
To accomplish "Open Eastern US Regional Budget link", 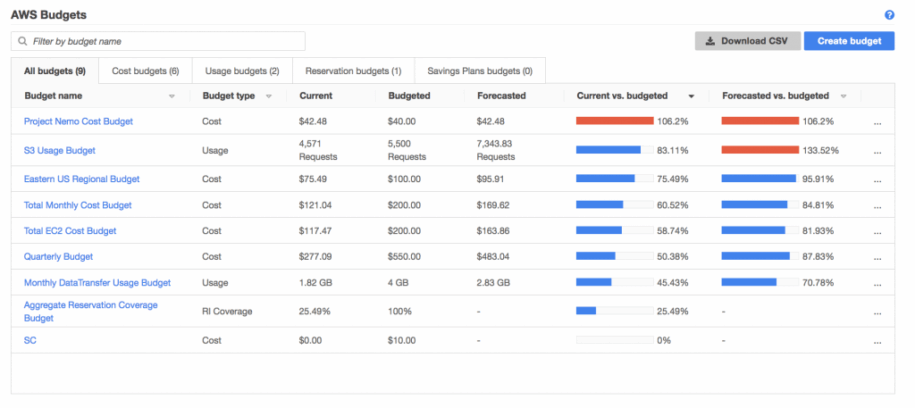I will (x=82, y=179).
